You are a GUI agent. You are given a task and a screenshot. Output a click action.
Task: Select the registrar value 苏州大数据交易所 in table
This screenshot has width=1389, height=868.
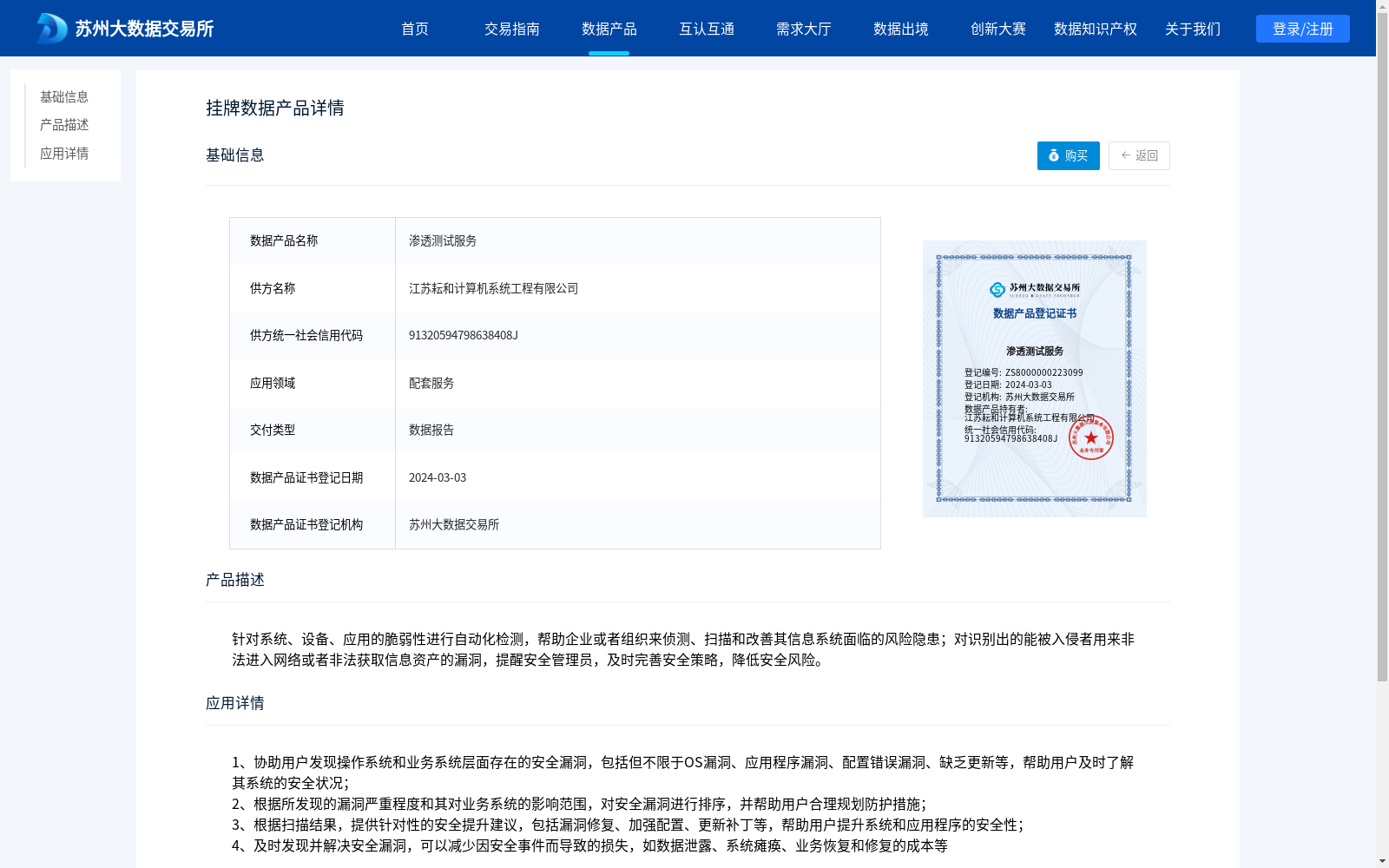tap(454, 524)
